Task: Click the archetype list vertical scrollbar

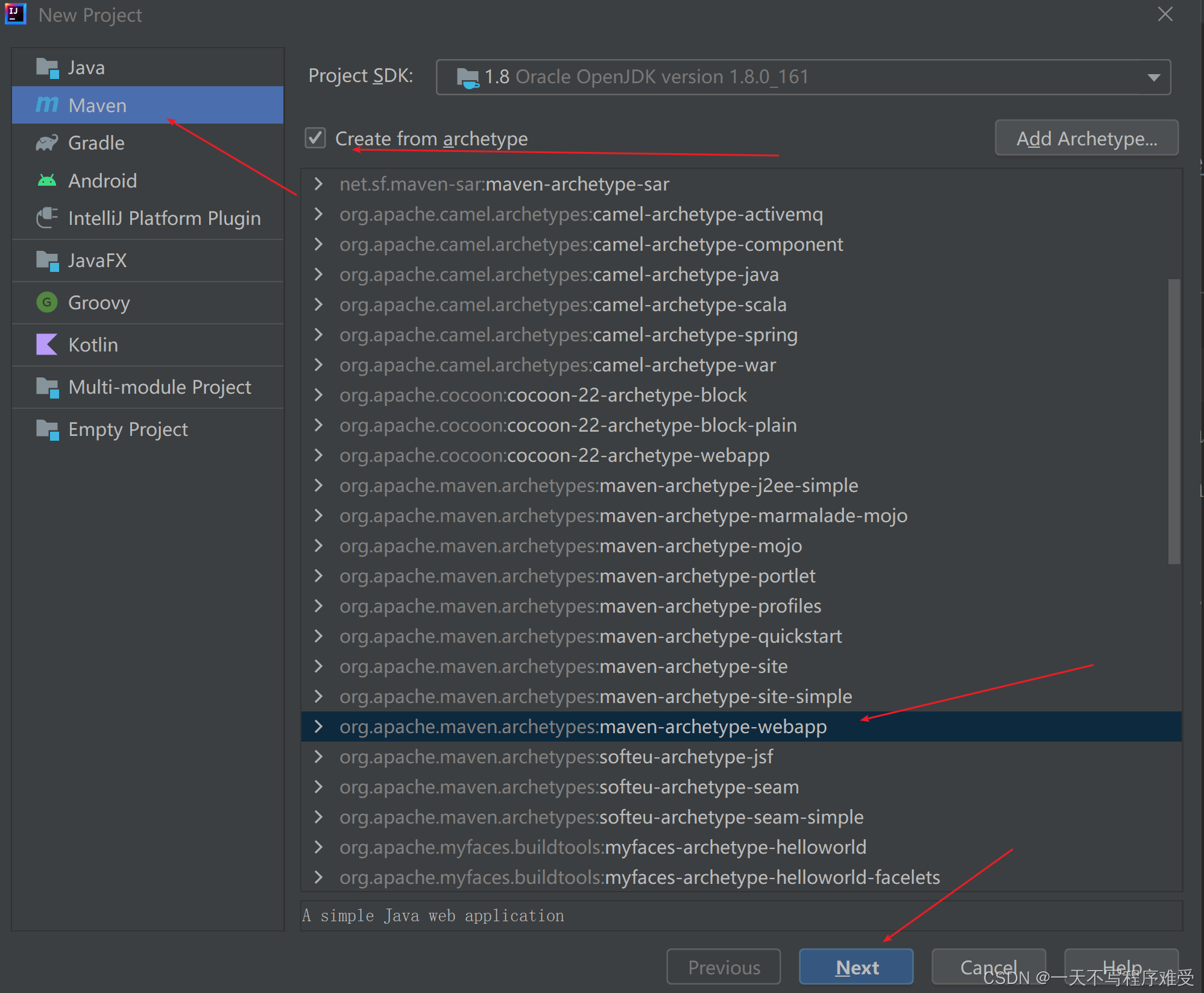Action: 1173,421
